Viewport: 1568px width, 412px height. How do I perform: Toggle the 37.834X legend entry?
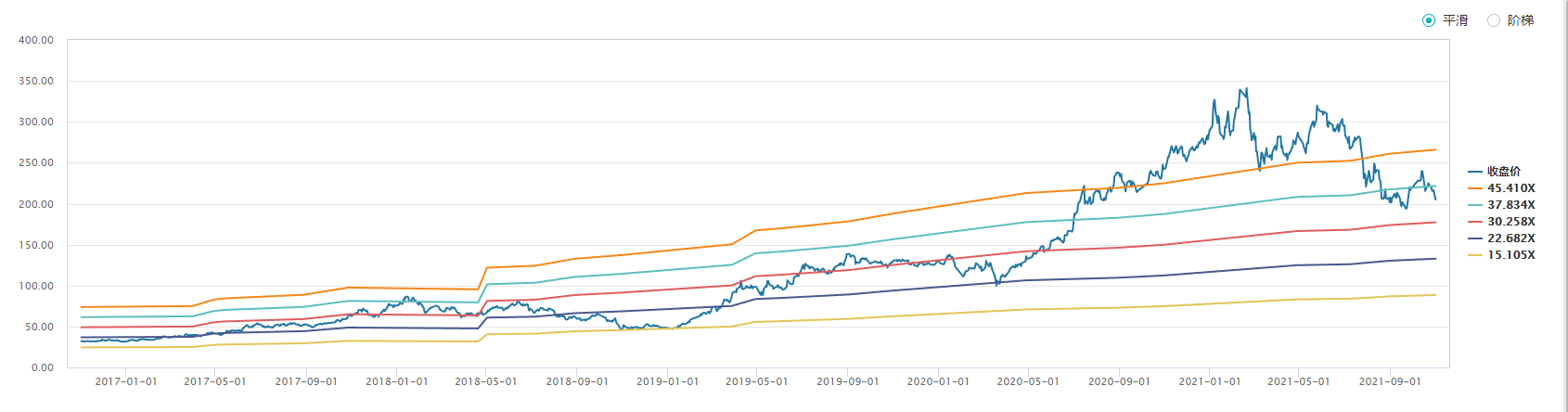click(1511, 205)
